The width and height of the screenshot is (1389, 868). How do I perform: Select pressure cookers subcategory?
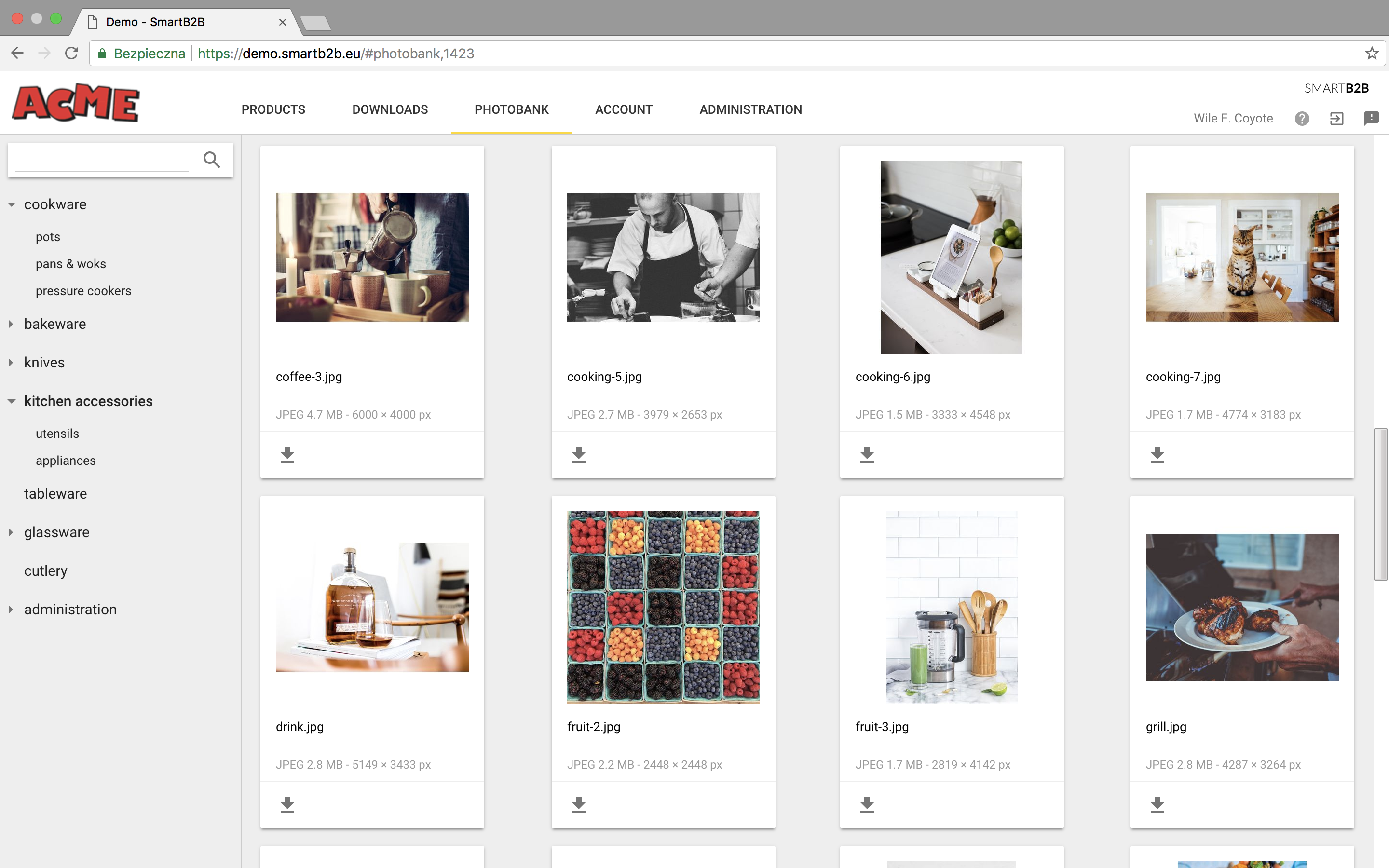click(83, 291)
